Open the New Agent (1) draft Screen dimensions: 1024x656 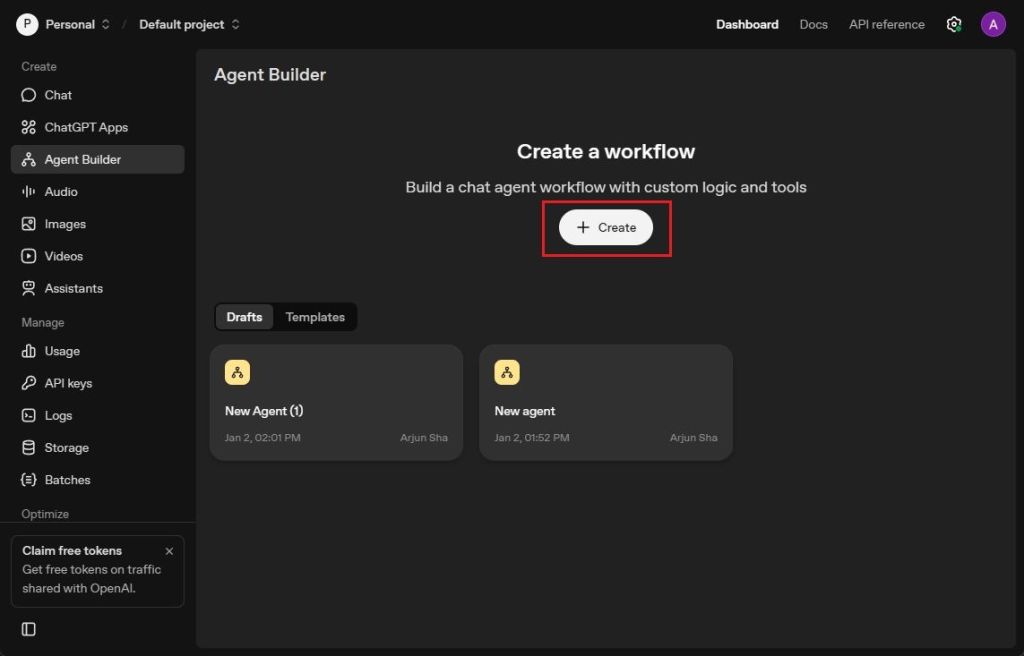pos(336,402)
